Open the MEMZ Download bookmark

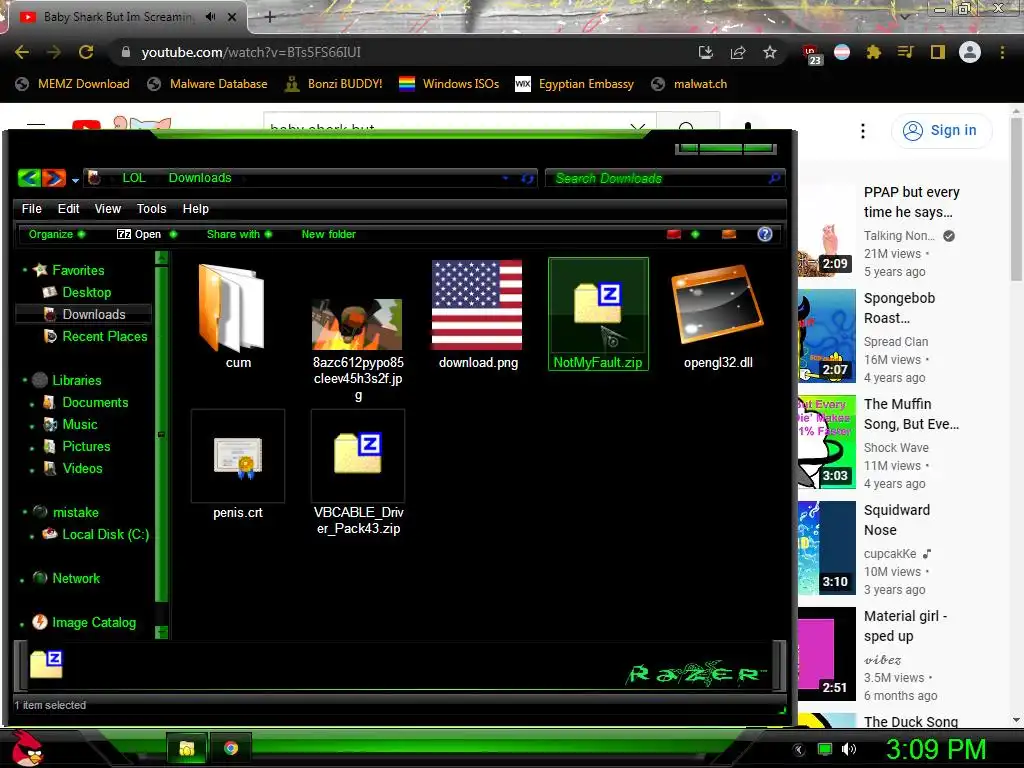[x=72, y=84]
